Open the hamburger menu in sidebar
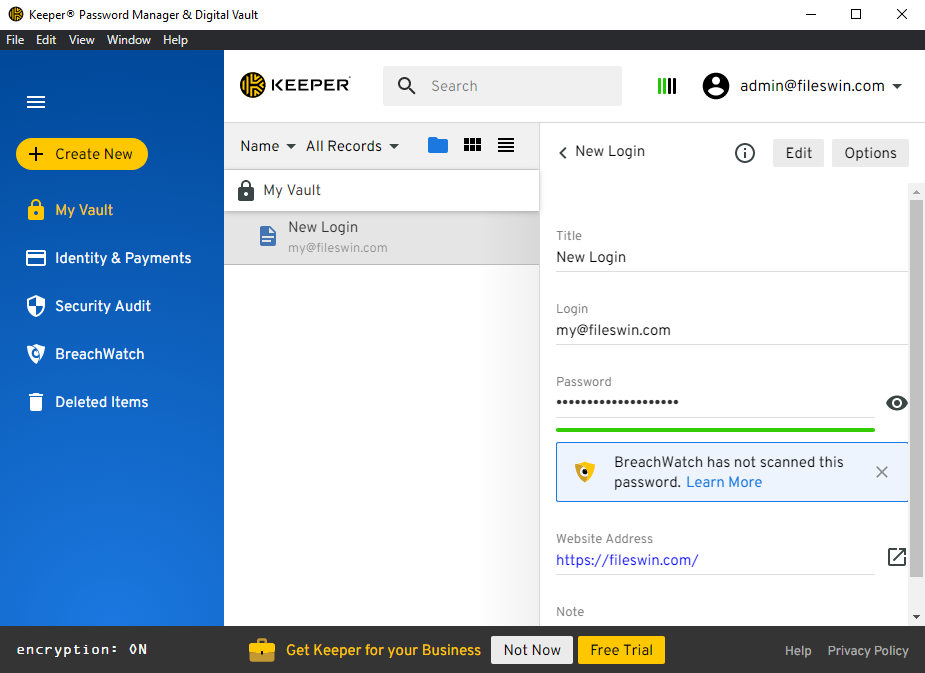This screenshot has height=673, width=925. 36,102
